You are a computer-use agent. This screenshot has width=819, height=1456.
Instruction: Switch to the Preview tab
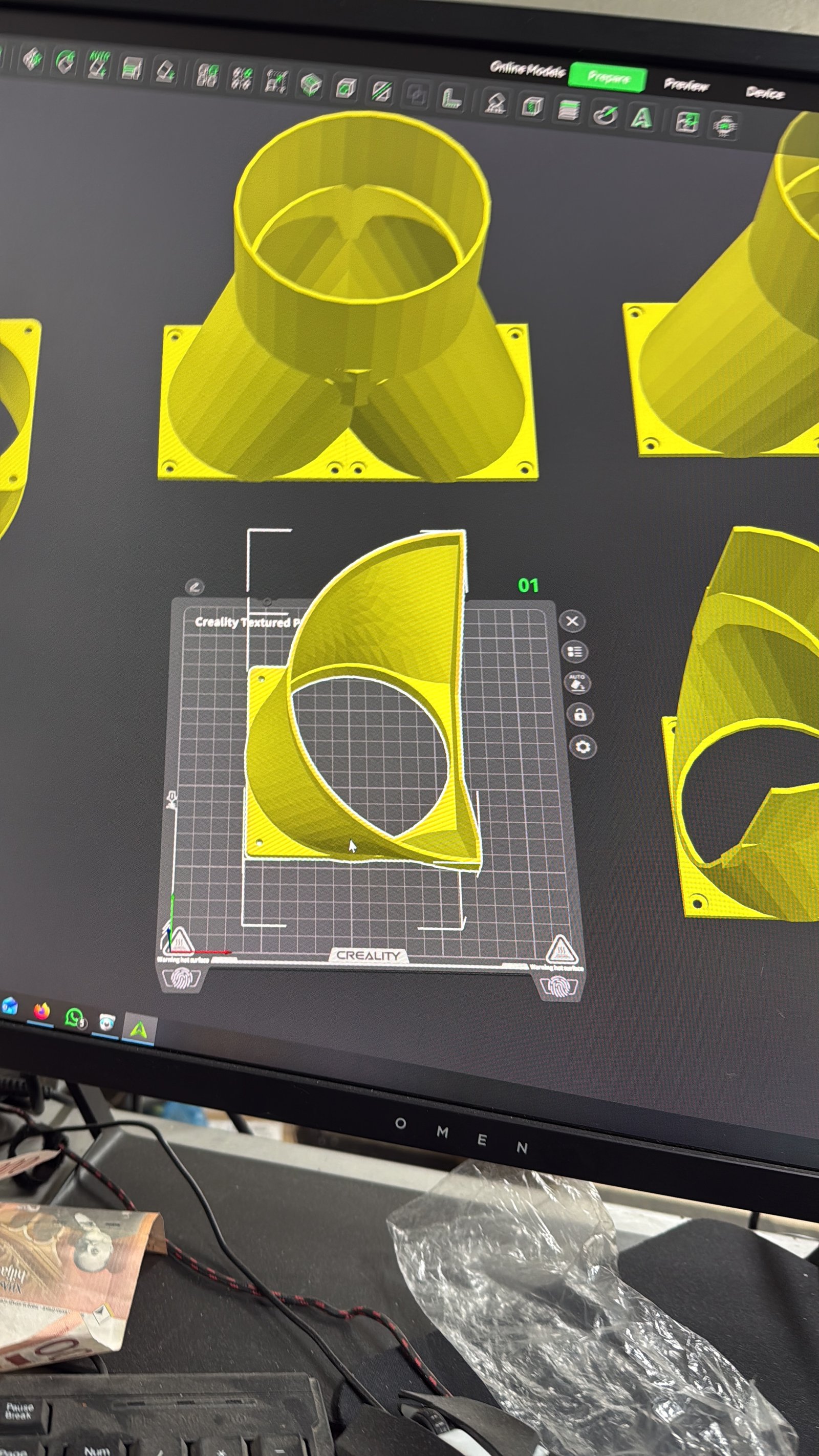pyautogui.click(x=686, y=85)
